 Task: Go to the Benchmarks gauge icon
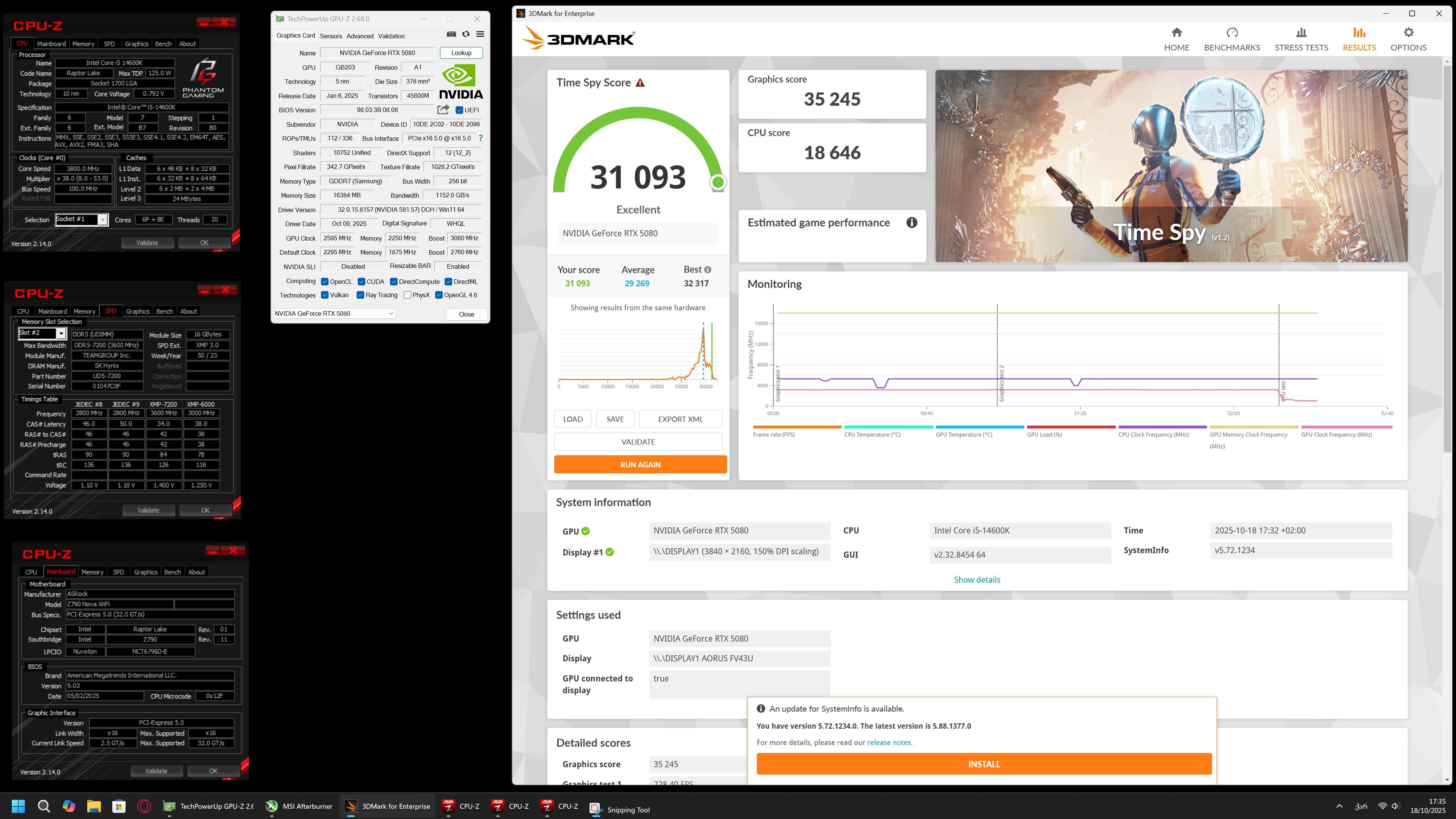(1232, 33)
